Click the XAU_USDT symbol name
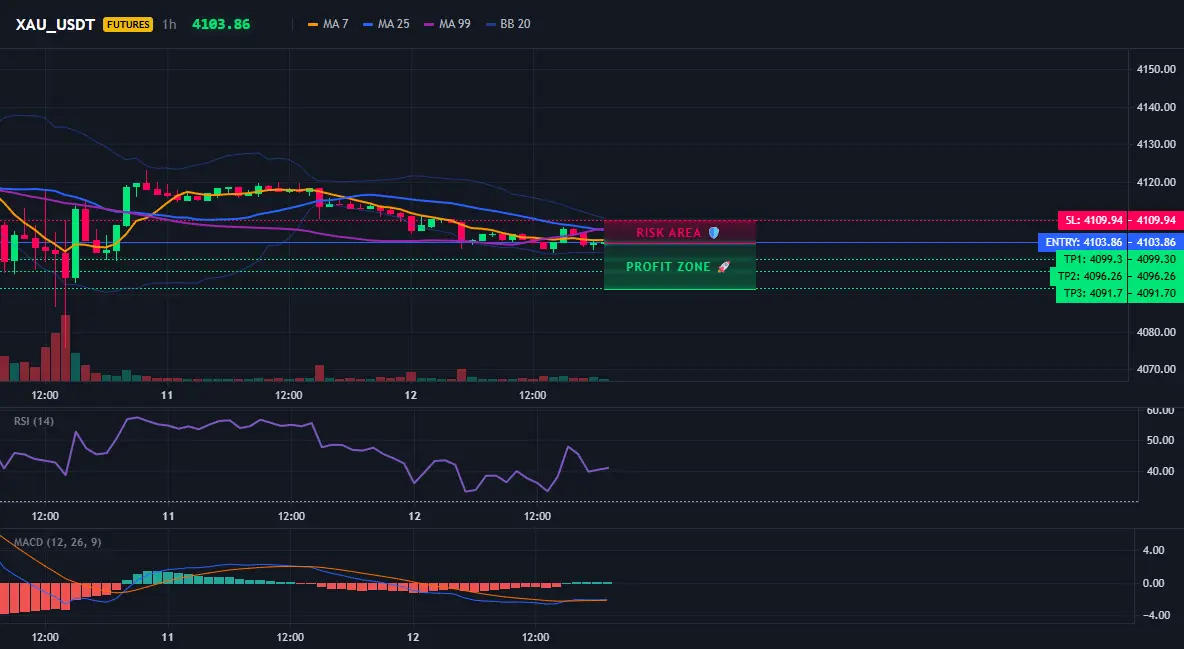The height and width of the screenshot is (649, 1184). pyautogui.click(x=55, y=24)
